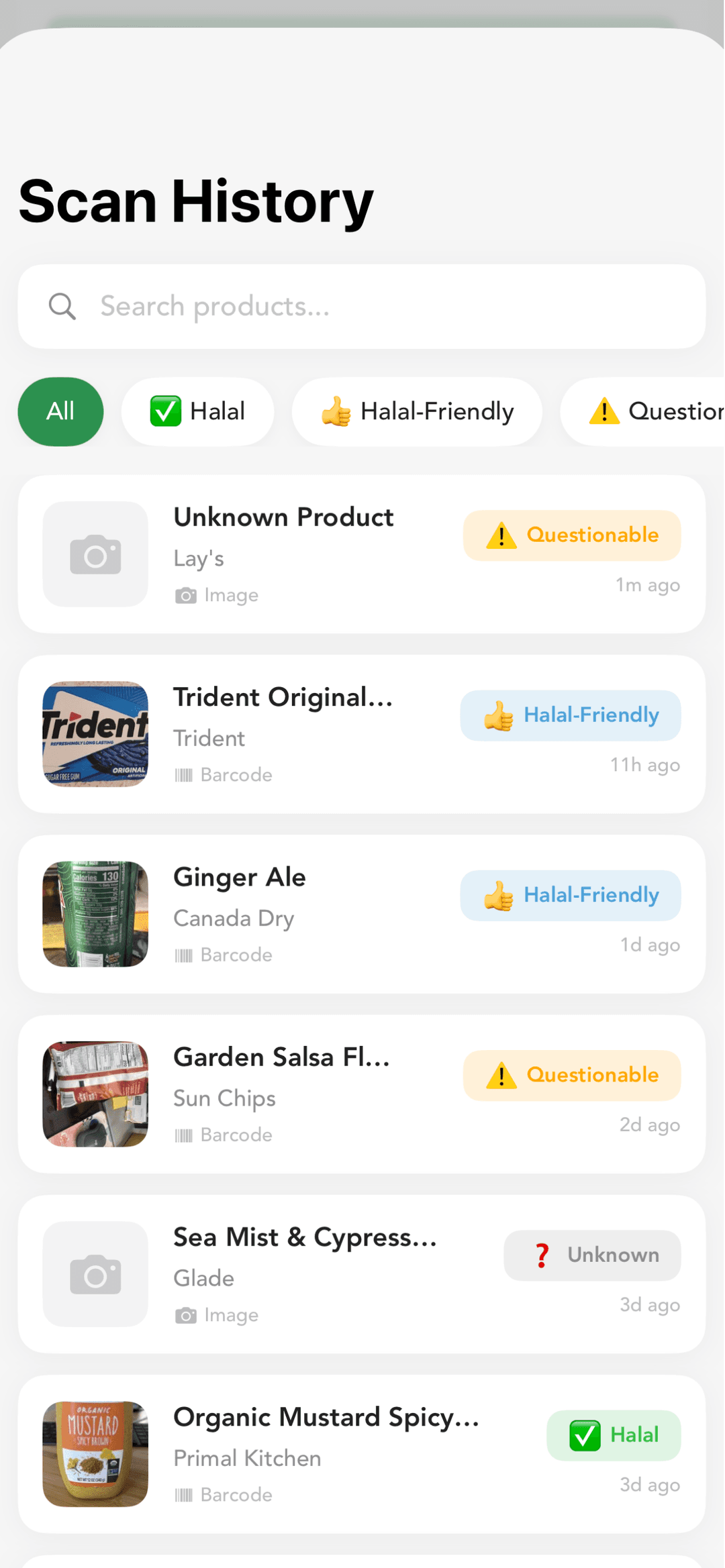This screenshot has height=1568, width=725.
Task: Filter history by Halal-Friendly
Action: [x=417, y=411]
